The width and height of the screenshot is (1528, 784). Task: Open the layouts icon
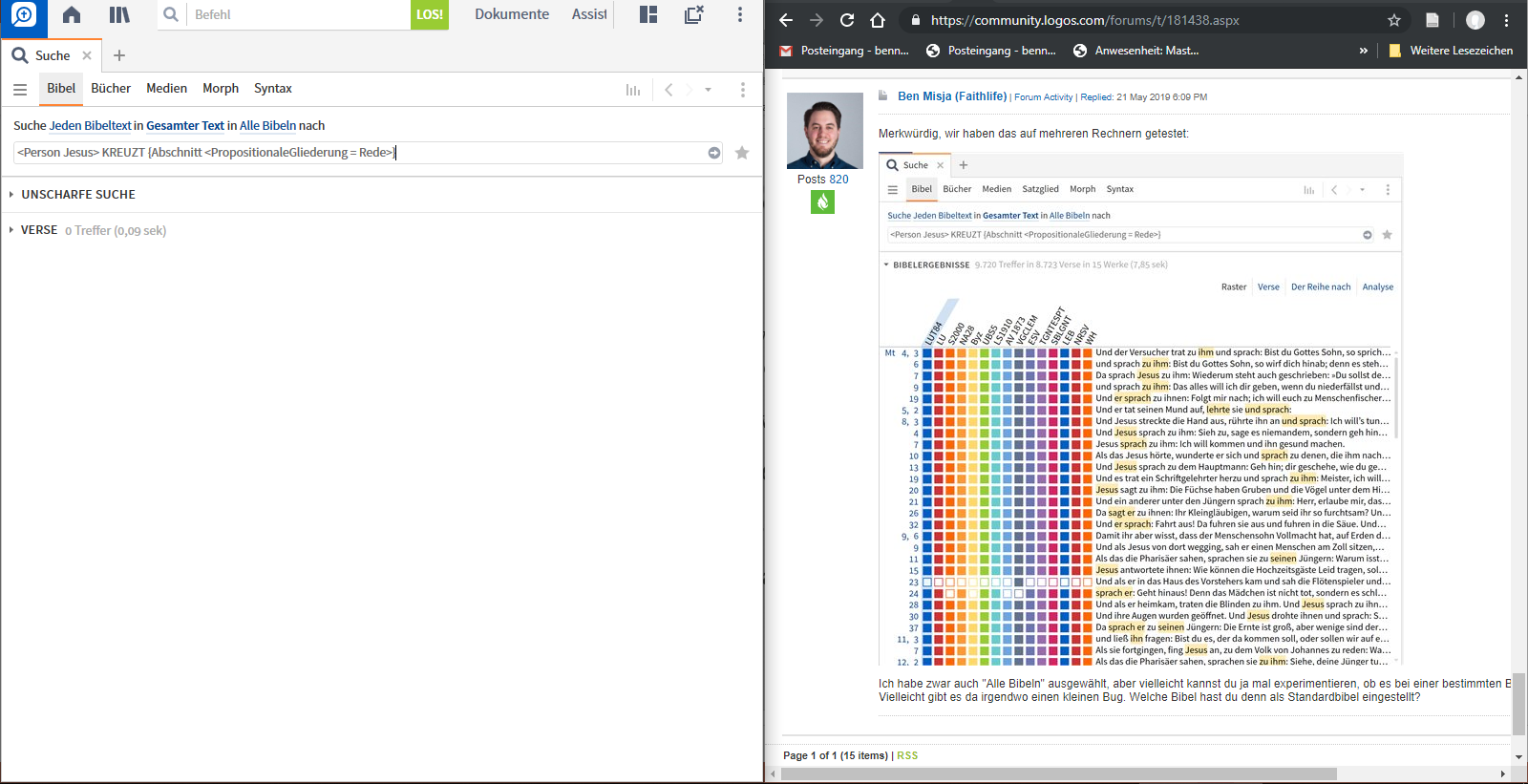click(648, 14)
